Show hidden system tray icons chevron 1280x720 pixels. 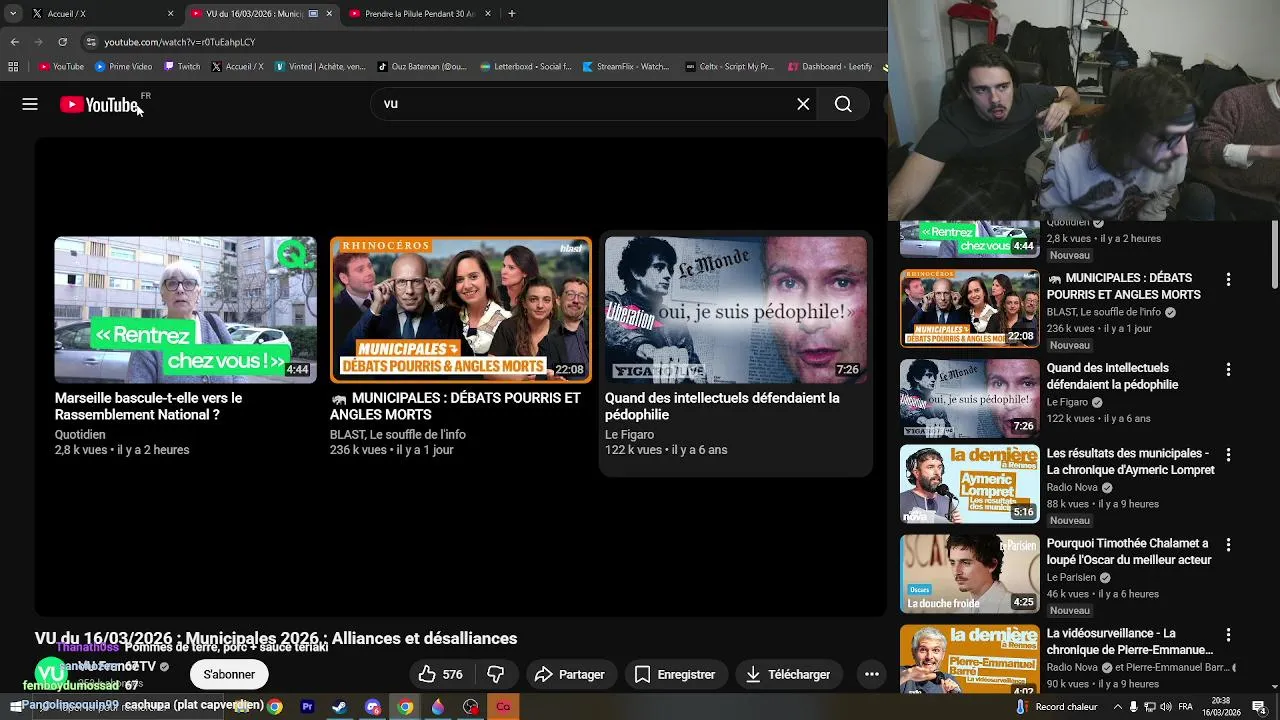(1118, 707)
